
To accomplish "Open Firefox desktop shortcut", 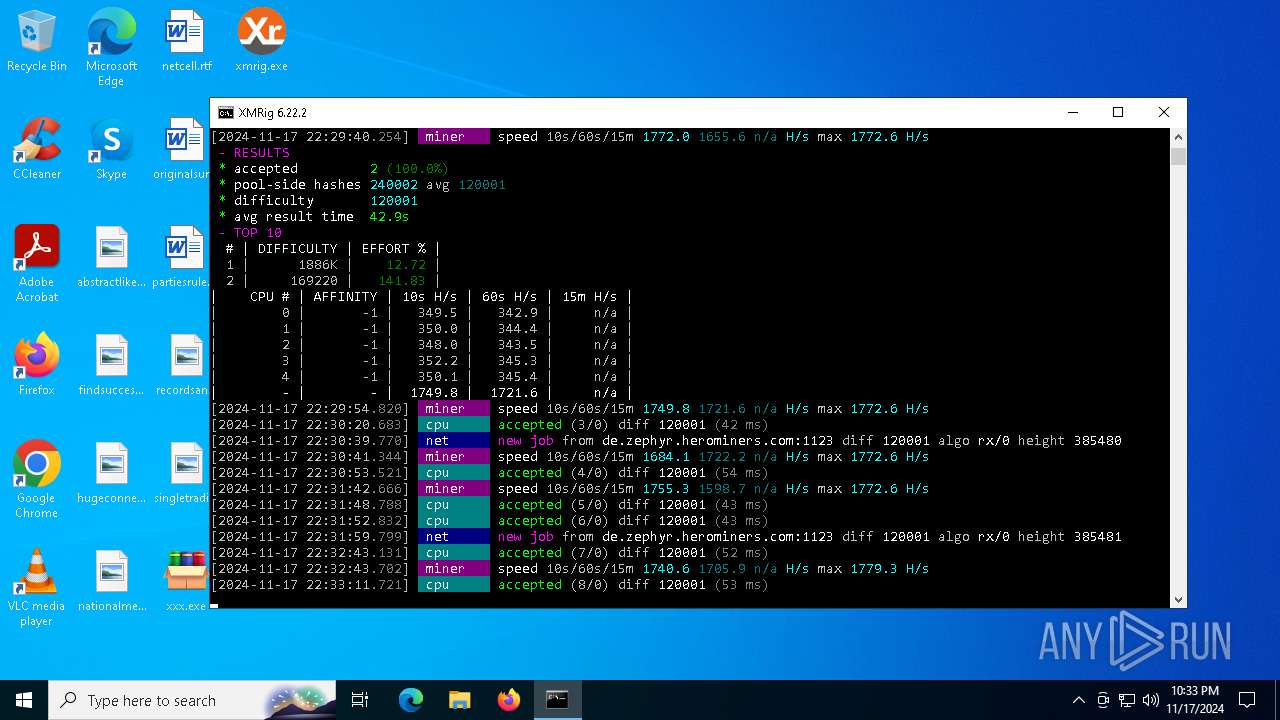I will tap(37, 366).
